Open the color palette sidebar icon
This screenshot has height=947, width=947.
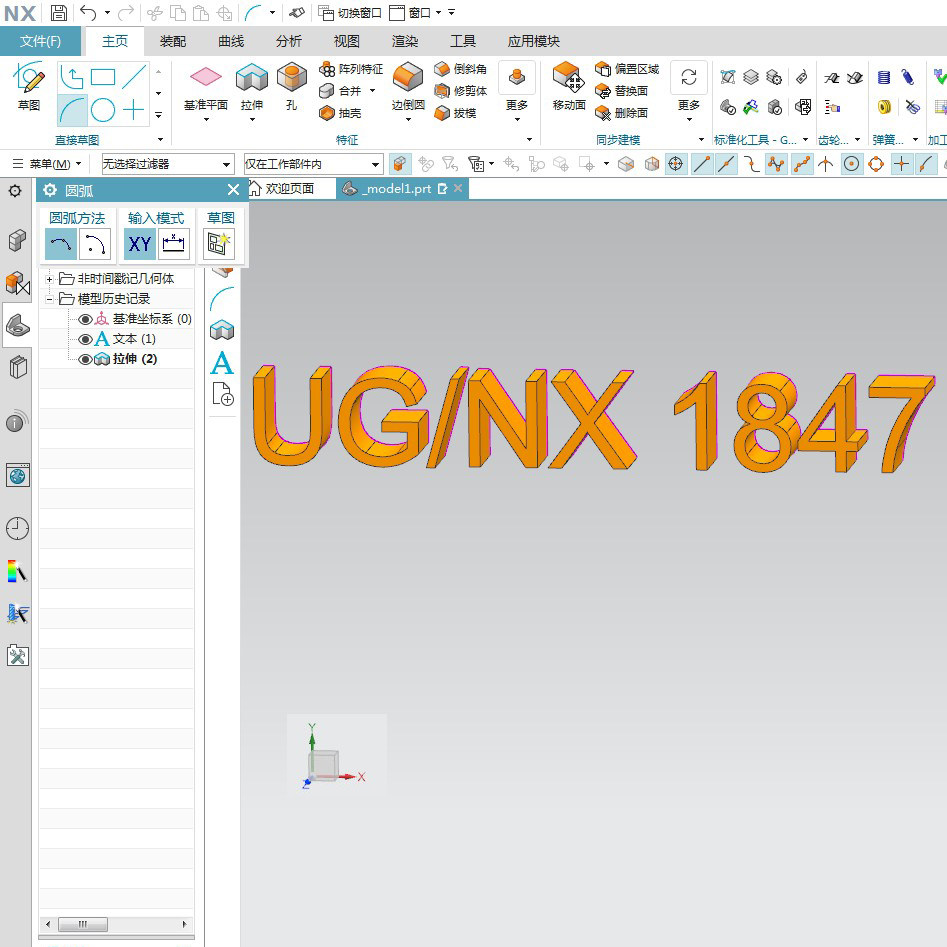[17, 571]
